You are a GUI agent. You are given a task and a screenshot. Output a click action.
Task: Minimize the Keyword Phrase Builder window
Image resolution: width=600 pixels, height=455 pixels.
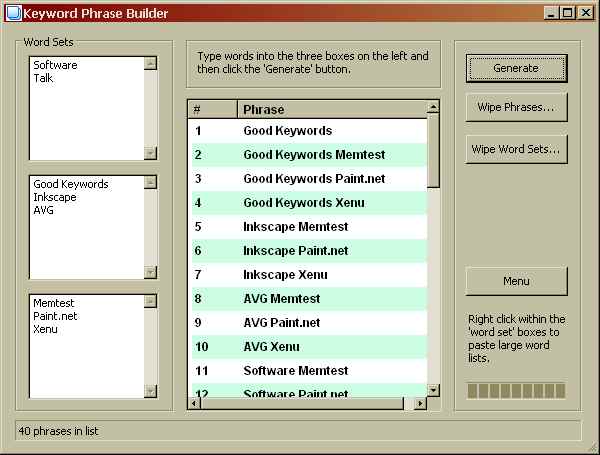(x=551, y=13)
